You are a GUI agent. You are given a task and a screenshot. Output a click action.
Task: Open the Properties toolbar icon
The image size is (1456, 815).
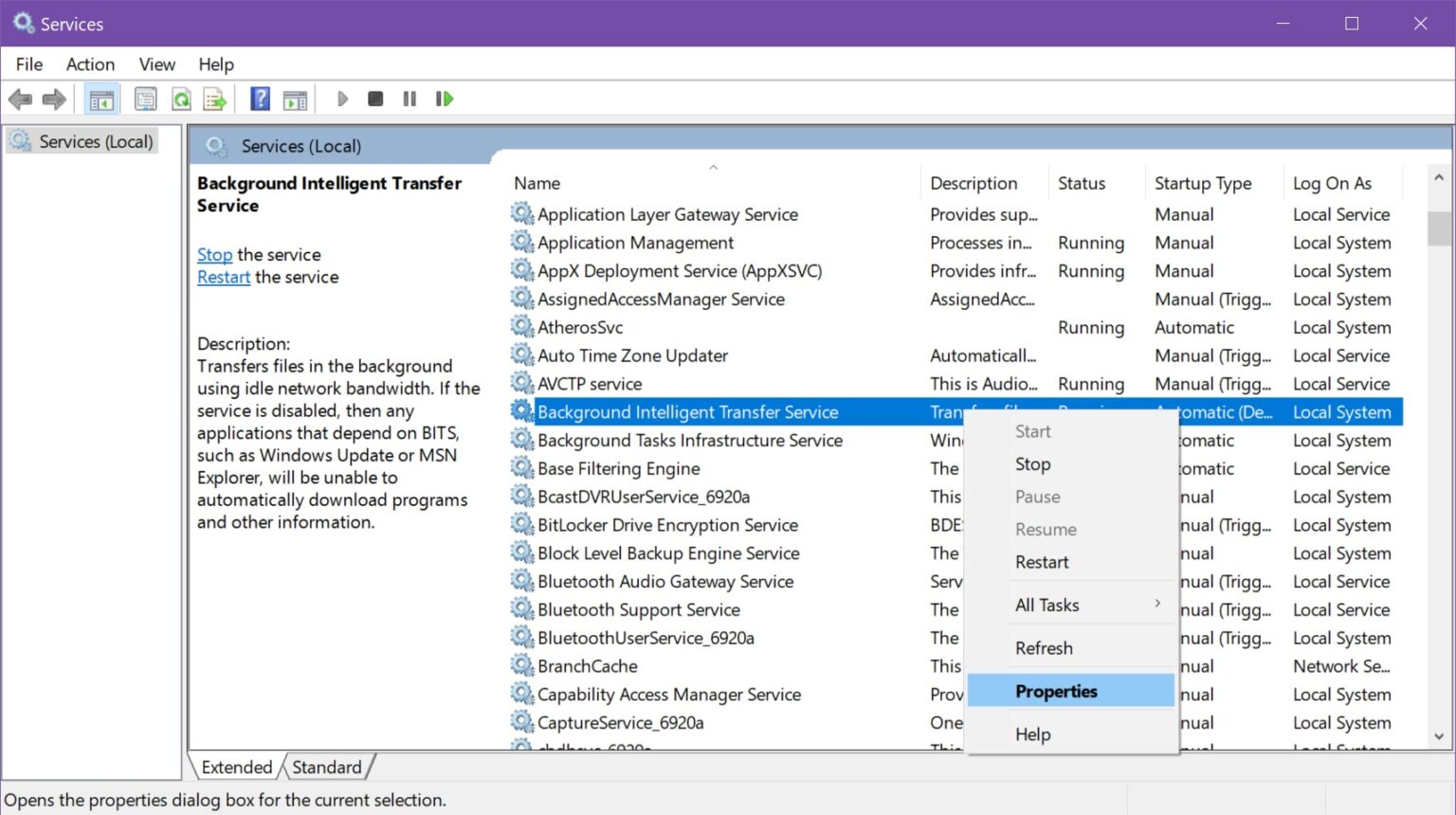point(144,99)
